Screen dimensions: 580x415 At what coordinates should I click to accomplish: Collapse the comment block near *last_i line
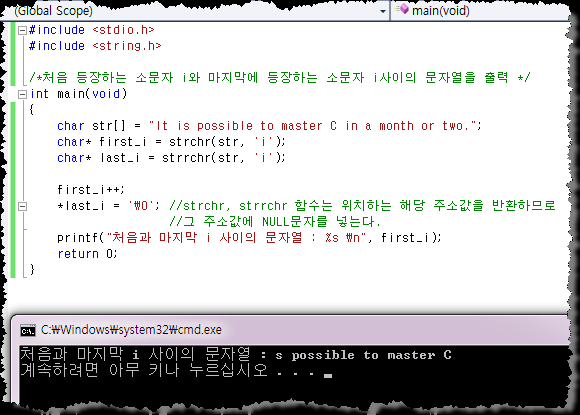(23, 206)
